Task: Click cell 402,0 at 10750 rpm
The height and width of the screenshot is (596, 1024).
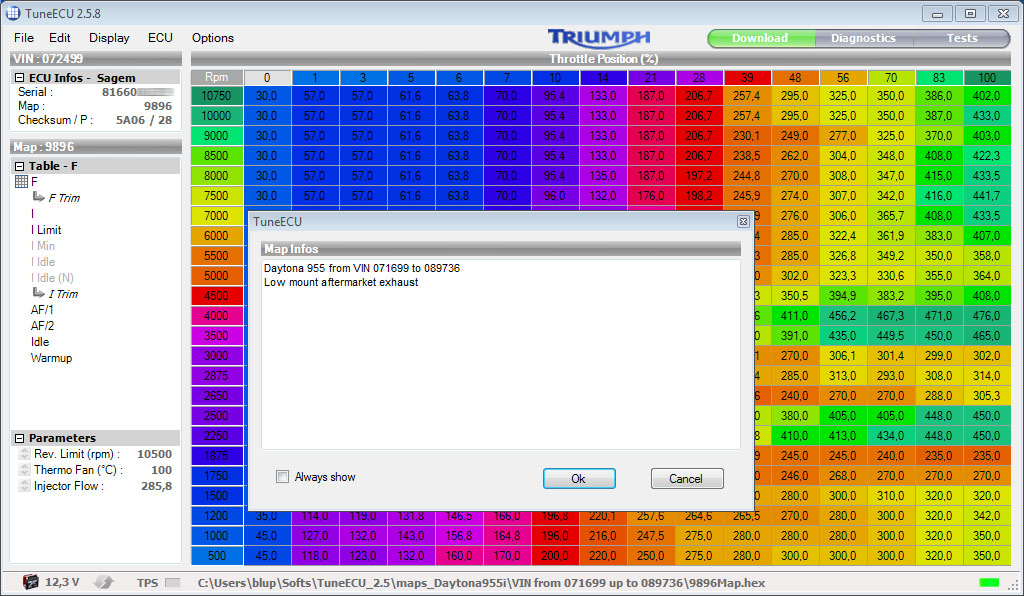Action: pyautogui.click(x=987, y=96)
